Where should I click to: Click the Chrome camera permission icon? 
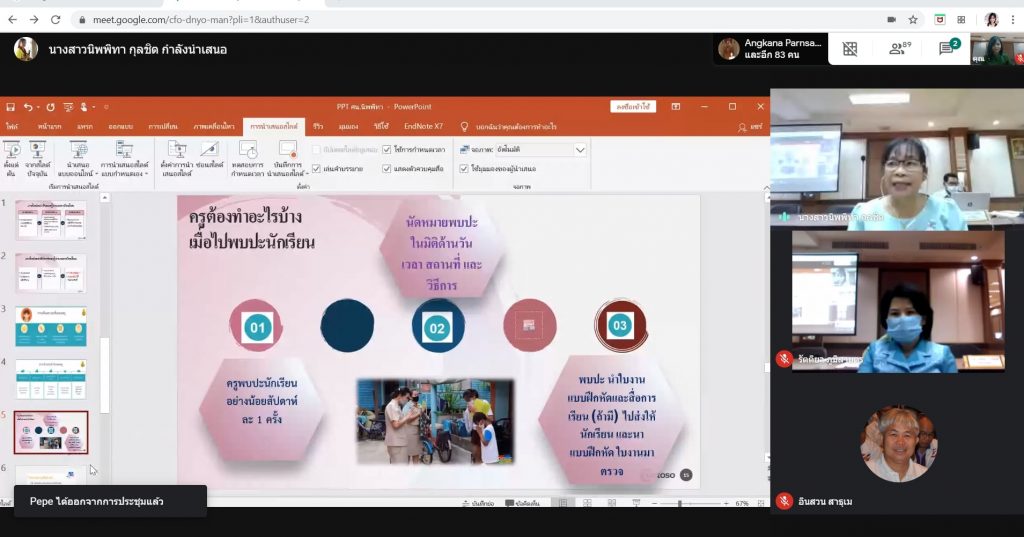click(890, 19)
